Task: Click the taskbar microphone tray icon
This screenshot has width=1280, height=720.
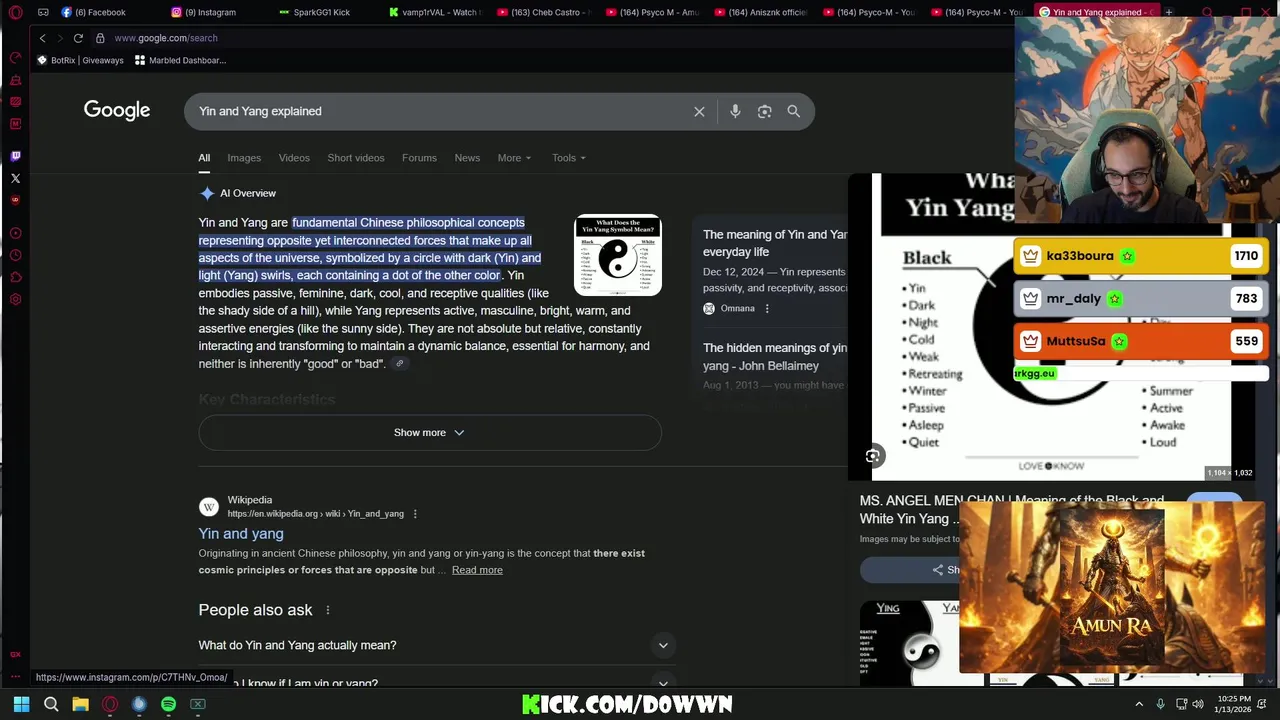Action: [x=1160, y=704]
